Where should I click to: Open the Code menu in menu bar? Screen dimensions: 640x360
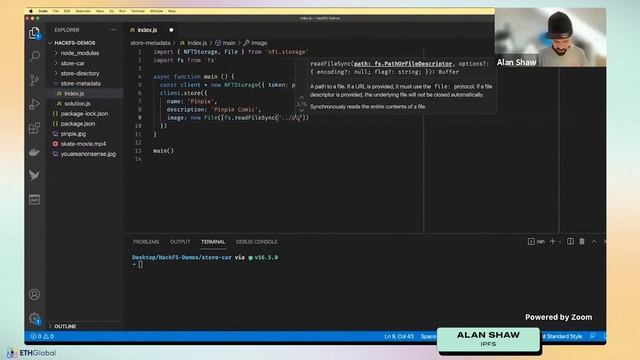tap(43, 11)
